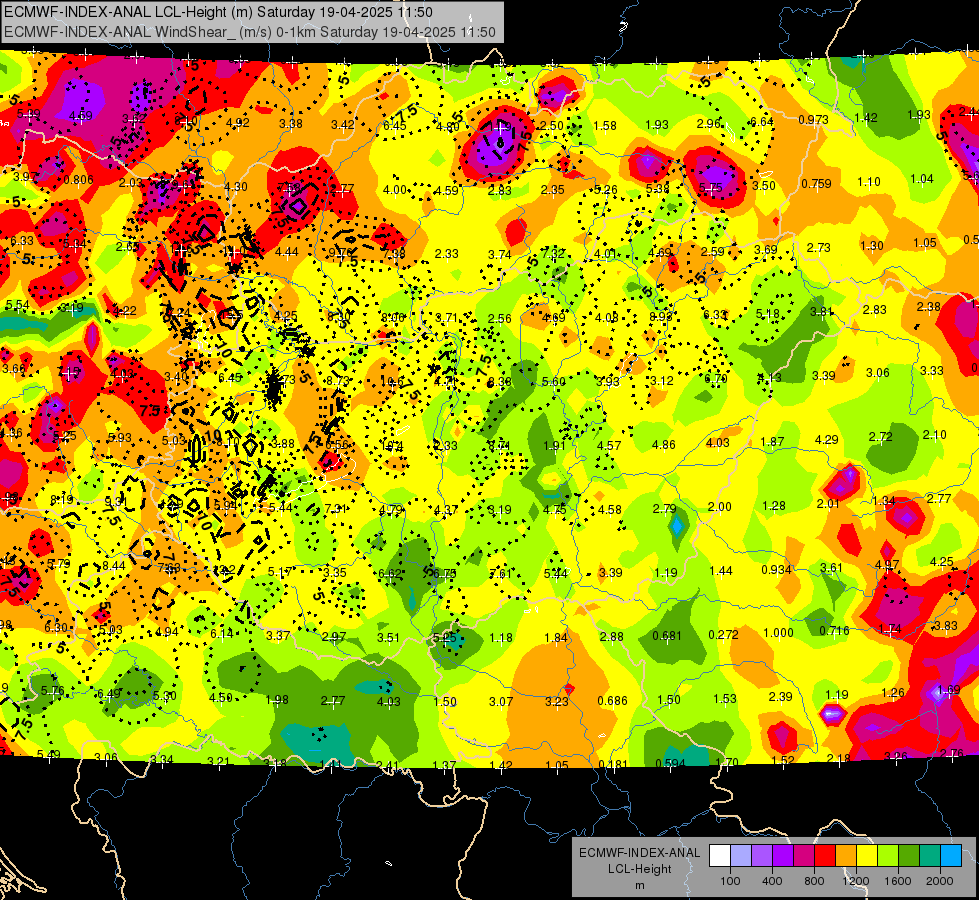979x900 pixels.
Task: Click the wind shear value '0.272'
Action: (x=723, y=635)
